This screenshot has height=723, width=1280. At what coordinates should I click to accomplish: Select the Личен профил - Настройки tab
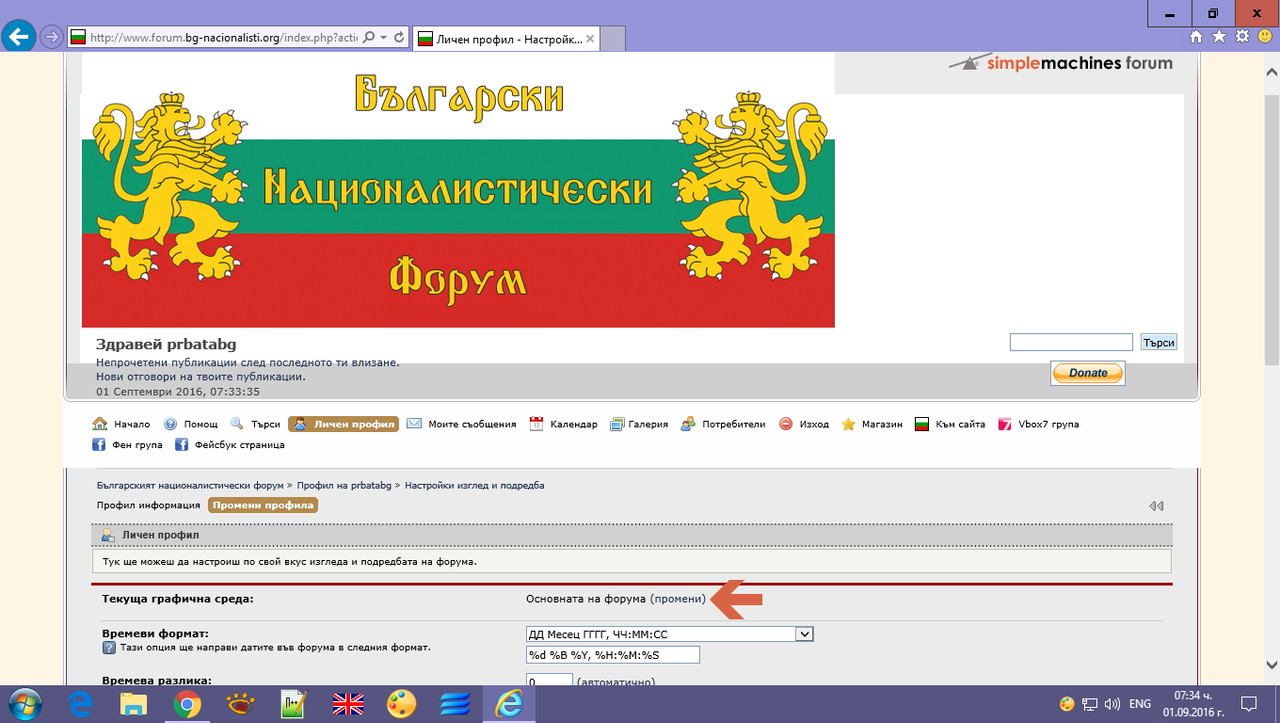(x=506, y=39)
